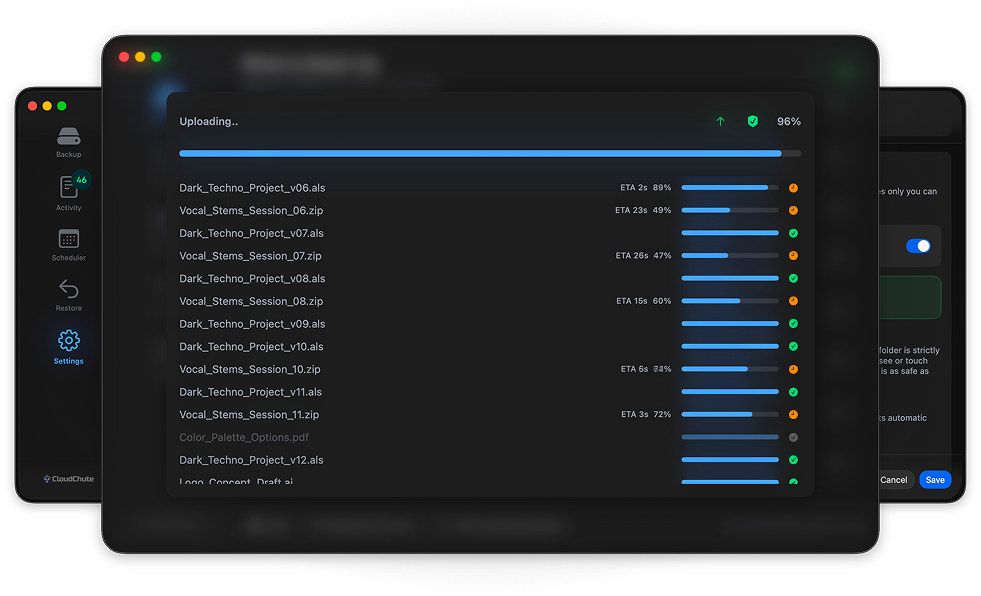Click the green checkmark beside Dark_Techno_Project_v08.als
Viewport: 981px width, 596px height.
point(793,278)
